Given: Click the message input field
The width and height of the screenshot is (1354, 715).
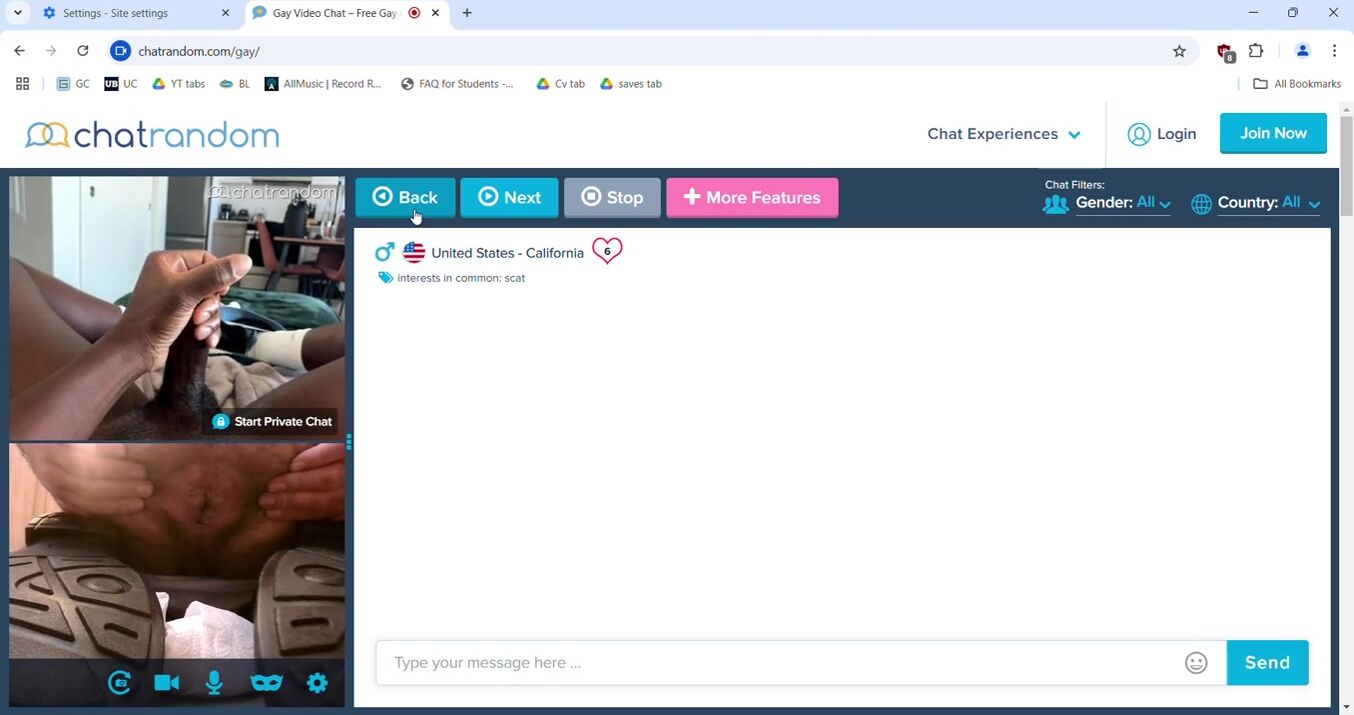Looking at the screenshot, I should pyautogui.click(x=780, y=663).
